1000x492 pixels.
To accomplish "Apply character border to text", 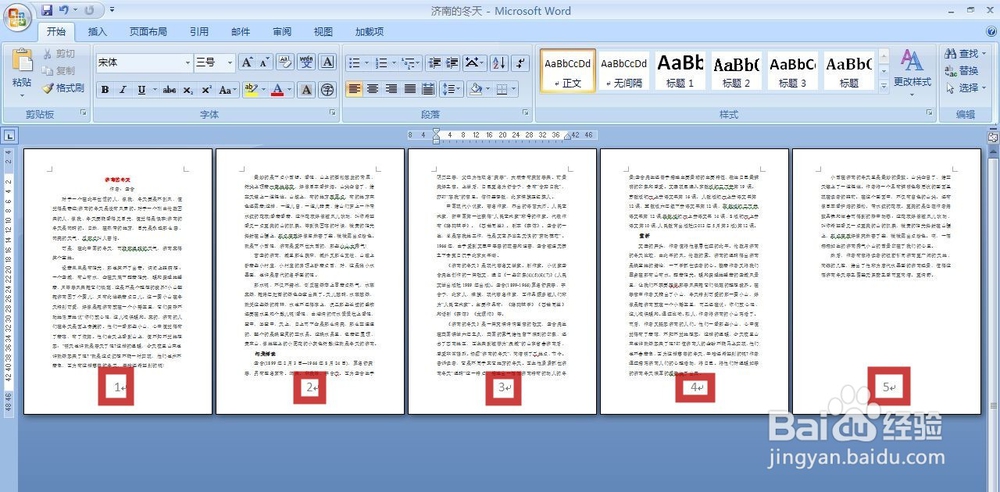I will click(328, 63).
